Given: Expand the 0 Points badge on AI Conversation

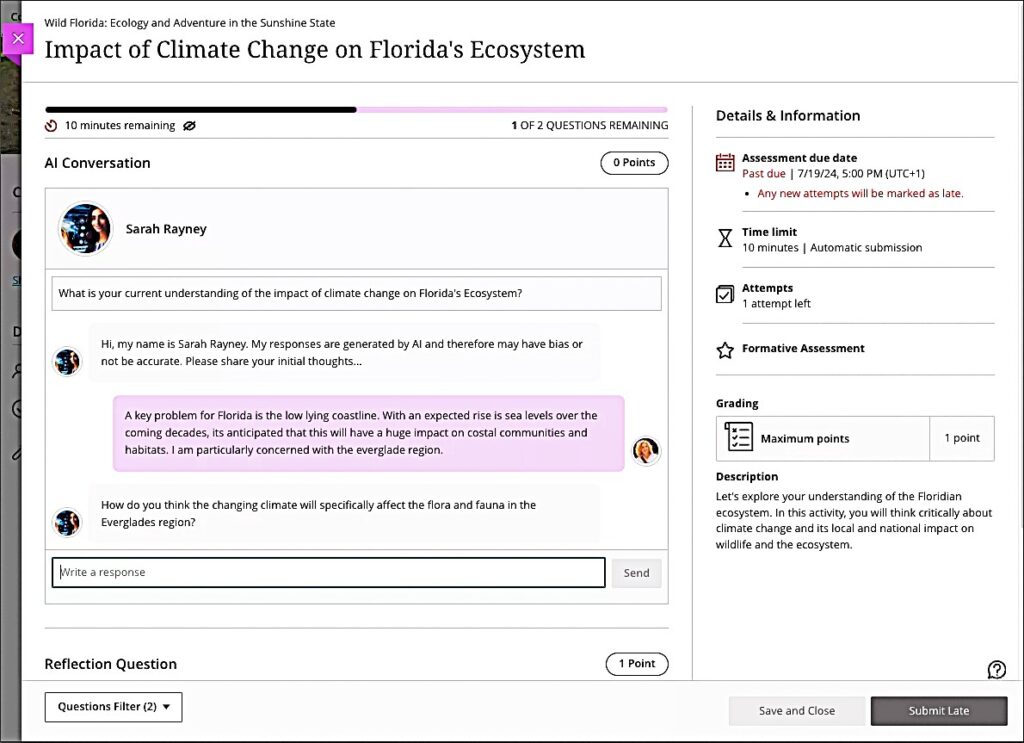Looking at the screenshot, I should coord(634,162).
